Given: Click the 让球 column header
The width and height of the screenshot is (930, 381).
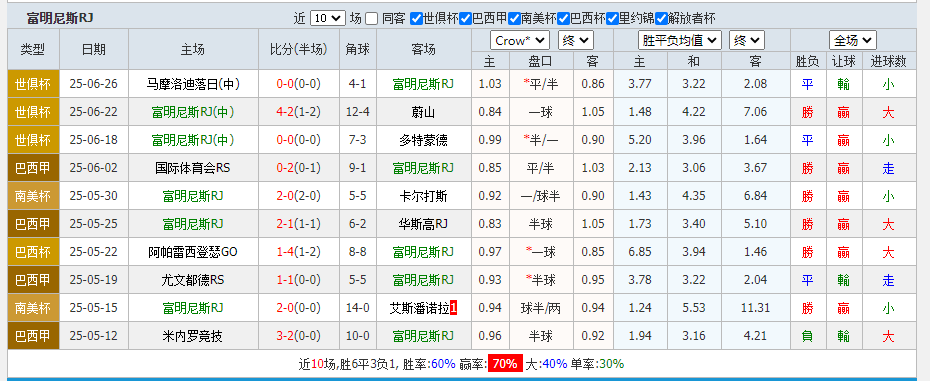Looking at the screenshot, I should pos(843,61).
